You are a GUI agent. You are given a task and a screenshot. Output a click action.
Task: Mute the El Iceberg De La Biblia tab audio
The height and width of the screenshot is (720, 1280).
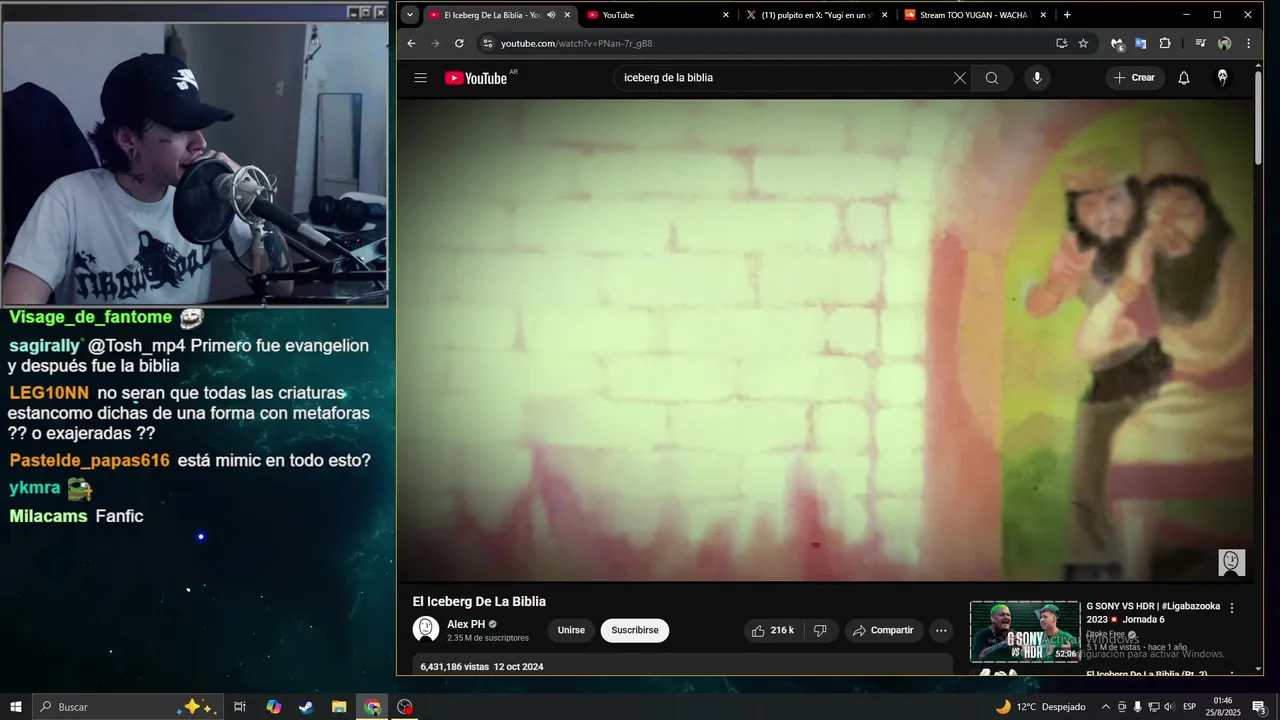tap(551, 15)
